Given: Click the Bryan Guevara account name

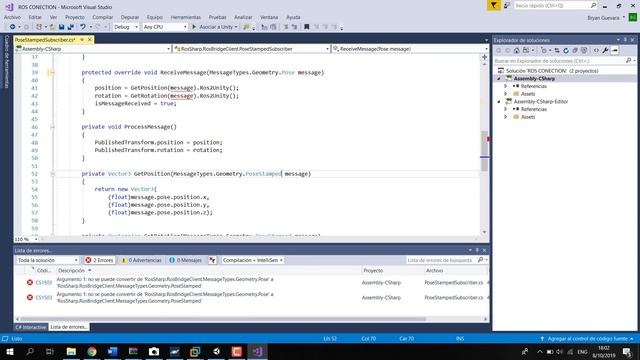Looking at the screenshot, I should 604,18.
